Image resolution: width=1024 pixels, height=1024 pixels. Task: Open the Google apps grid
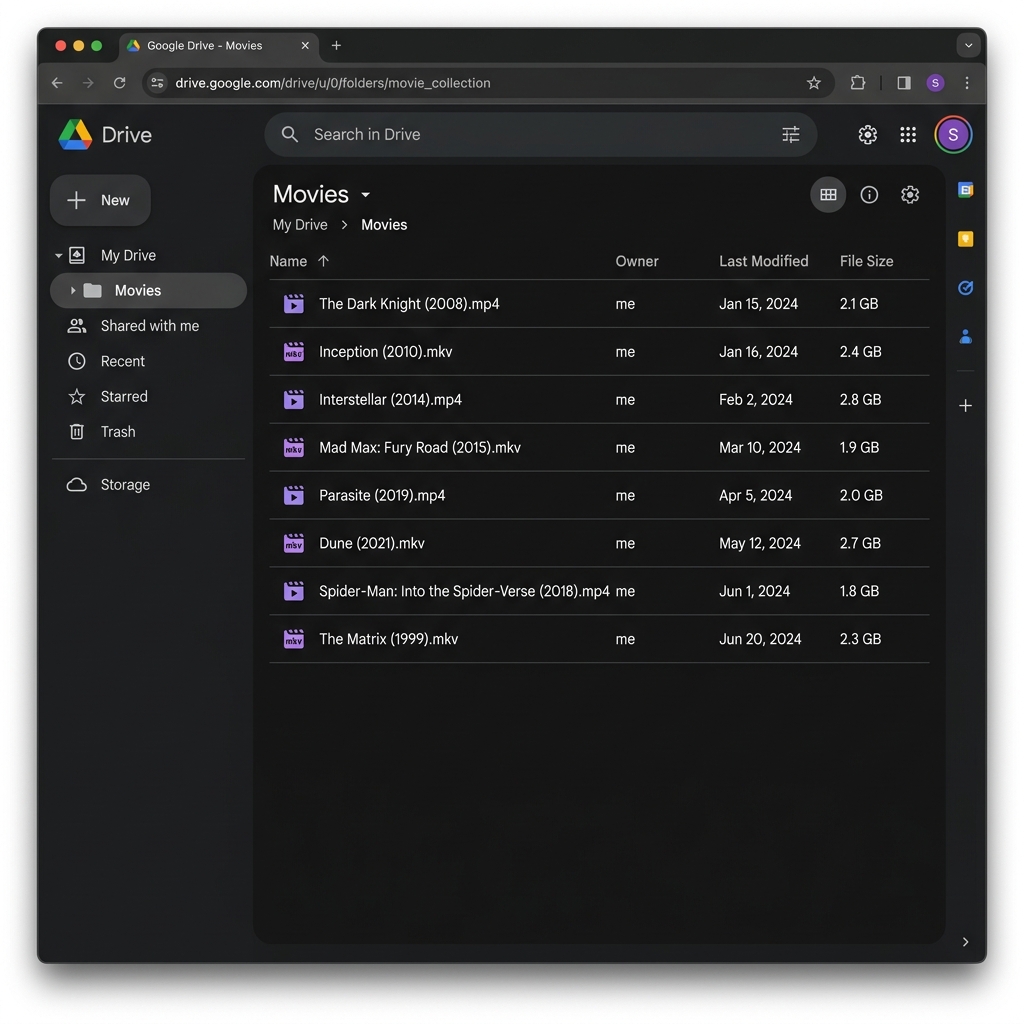(908, 135)
